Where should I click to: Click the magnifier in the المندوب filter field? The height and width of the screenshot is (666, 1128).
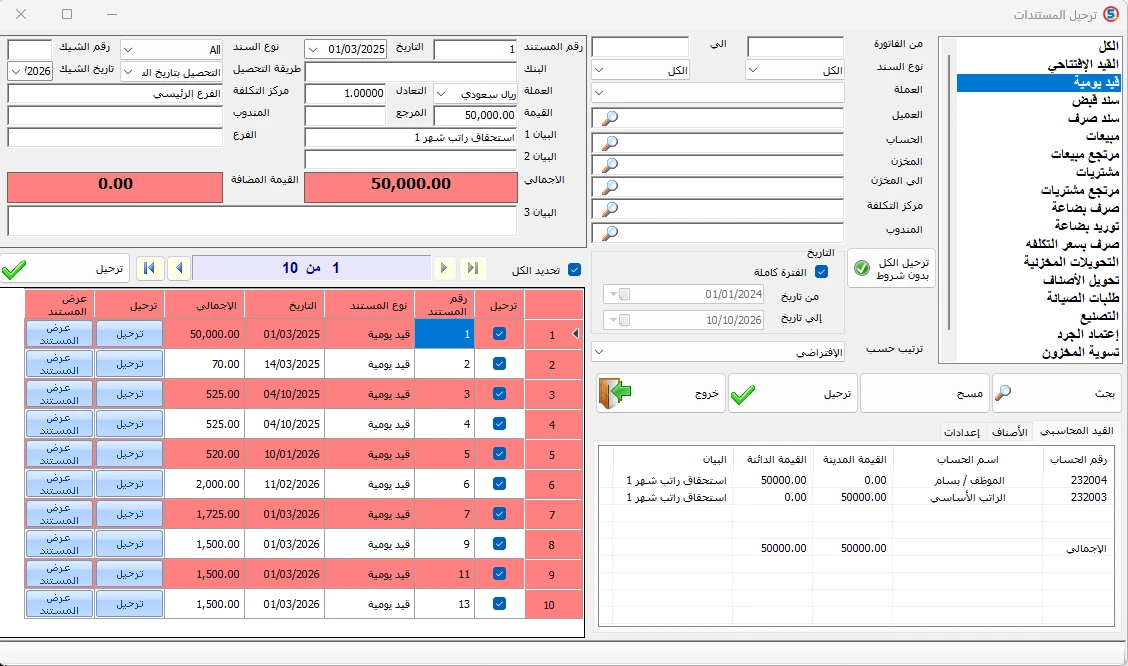point(609,233)
